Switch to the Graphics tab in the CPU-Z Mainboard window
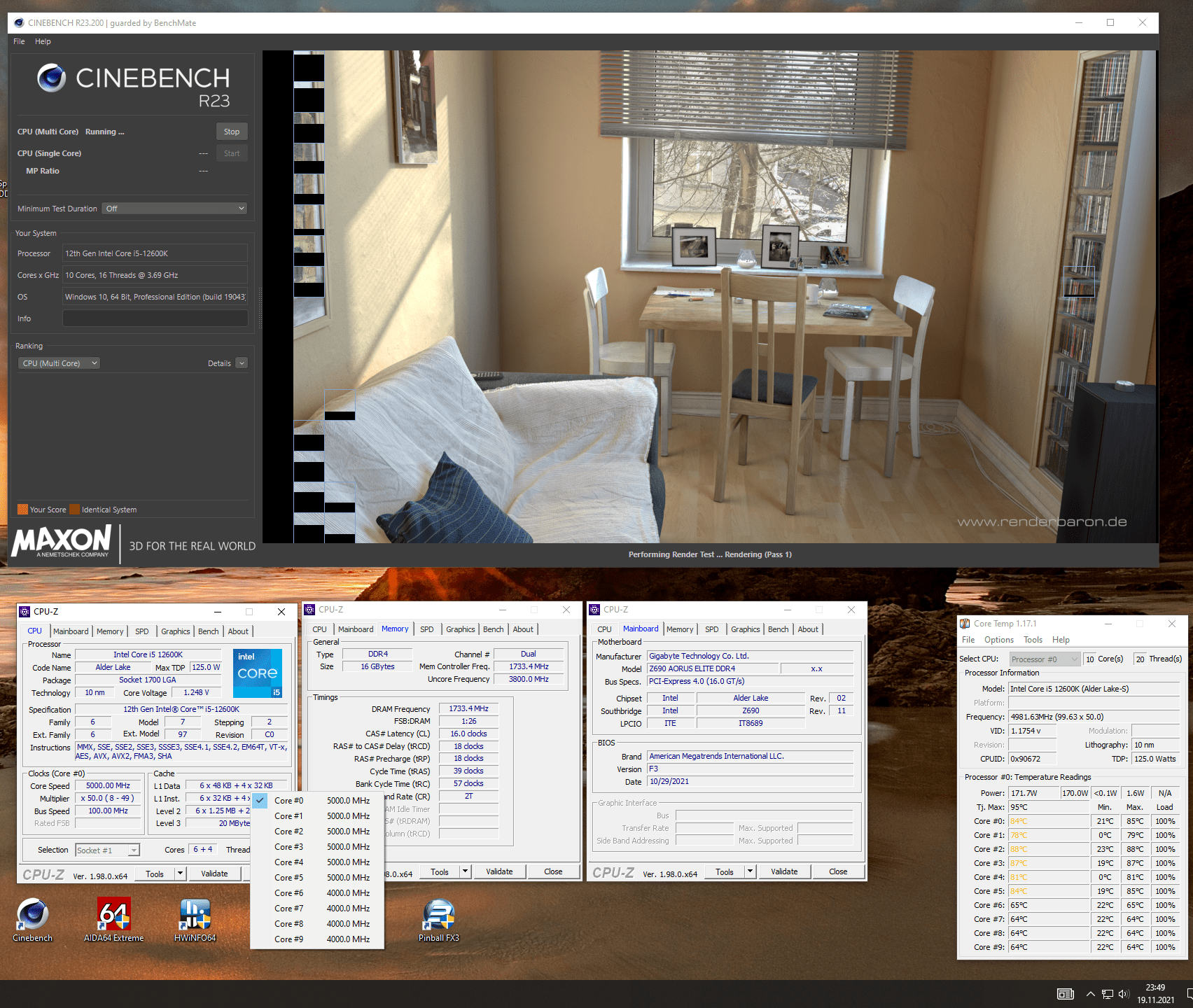Screen dimensions: 1193x1008 [745, 629]
